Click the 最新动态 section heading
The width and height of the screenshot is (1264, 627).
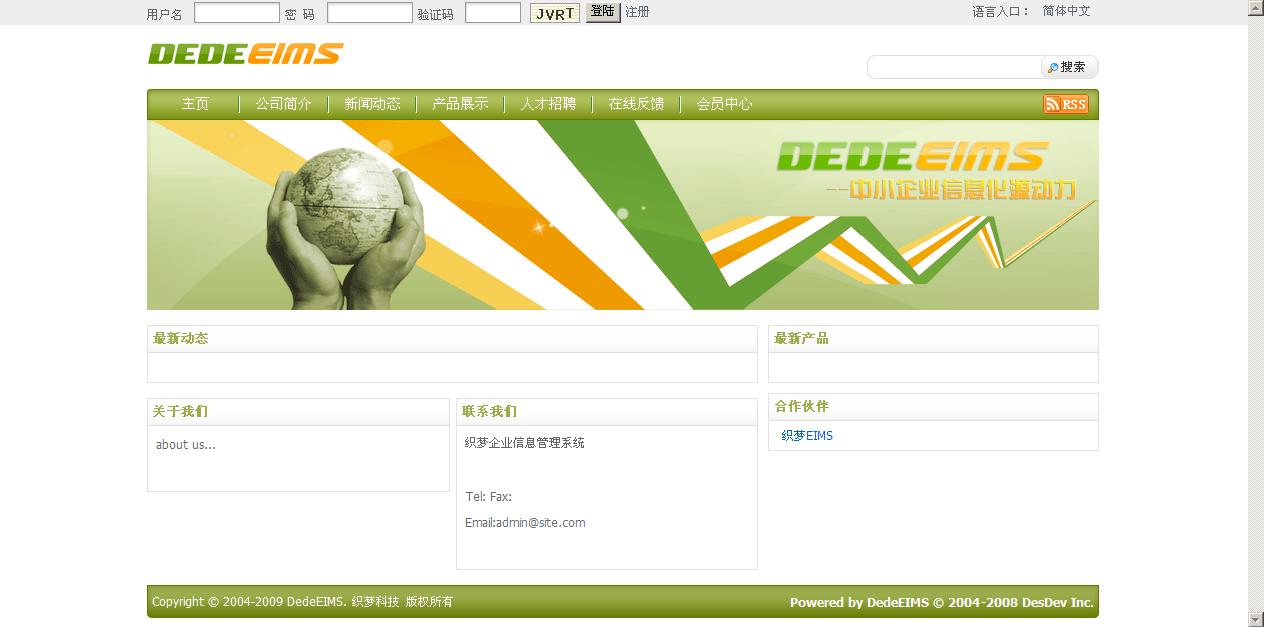181,339
